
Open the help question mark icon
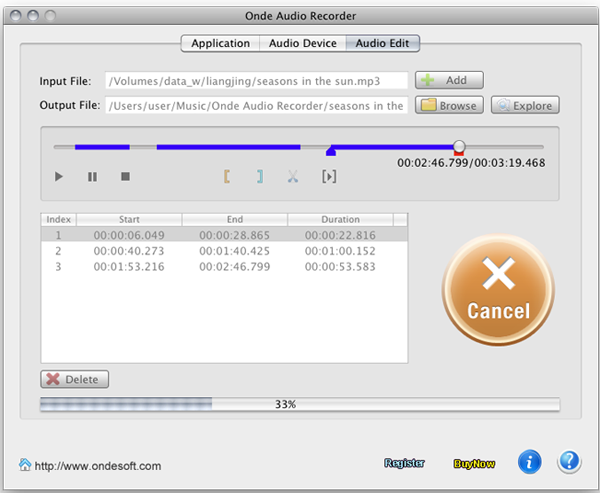[569, 462]
